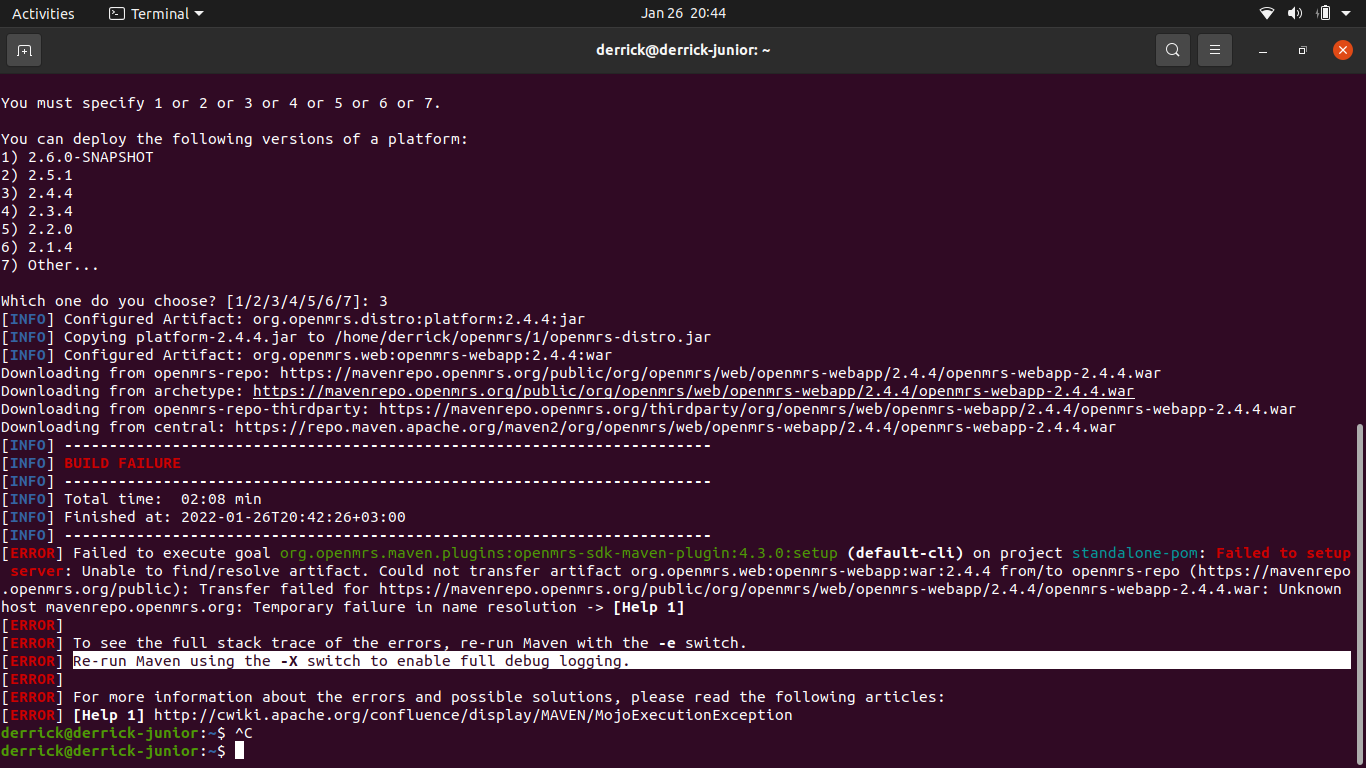
Task: Click the 'Total time: 02:08 min' line
Action: pos(131,499)
